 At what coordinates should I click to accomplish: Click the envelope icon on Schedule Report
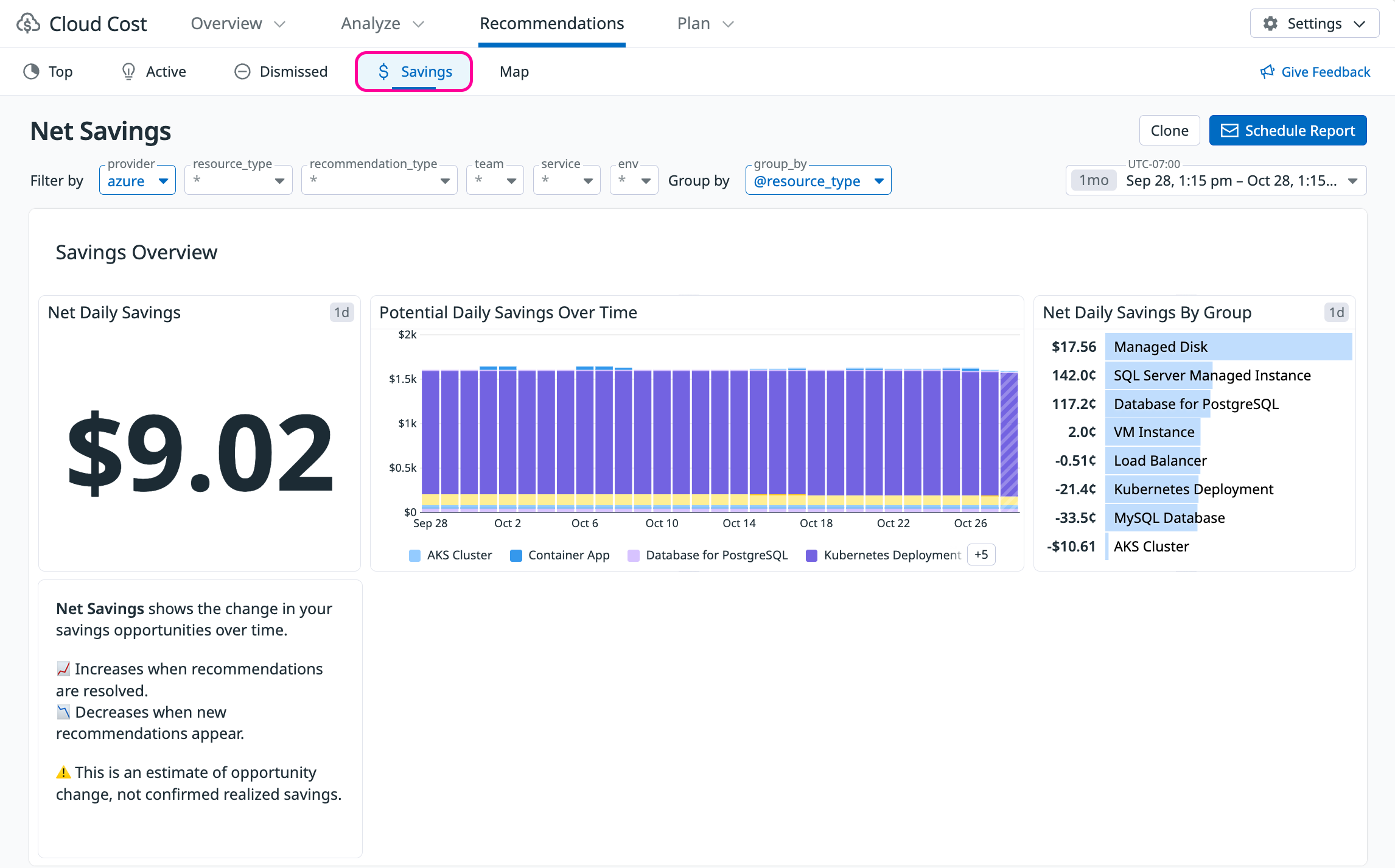coord(1229,131)
